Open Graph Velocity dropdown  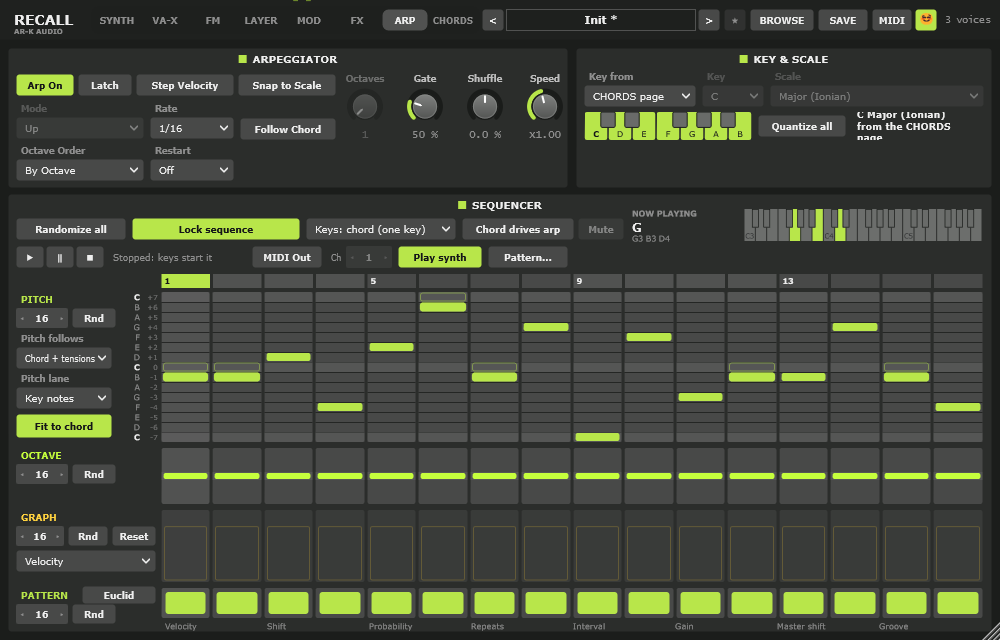tap(85, 562)
